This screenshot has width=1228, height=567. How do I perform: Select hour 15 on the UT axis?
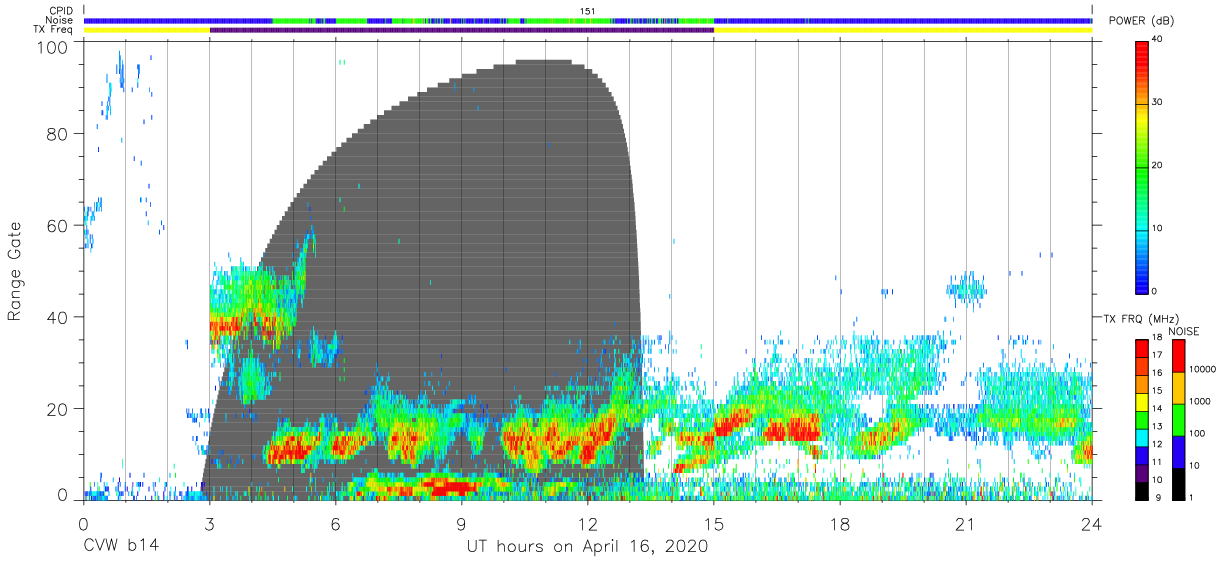714,522
